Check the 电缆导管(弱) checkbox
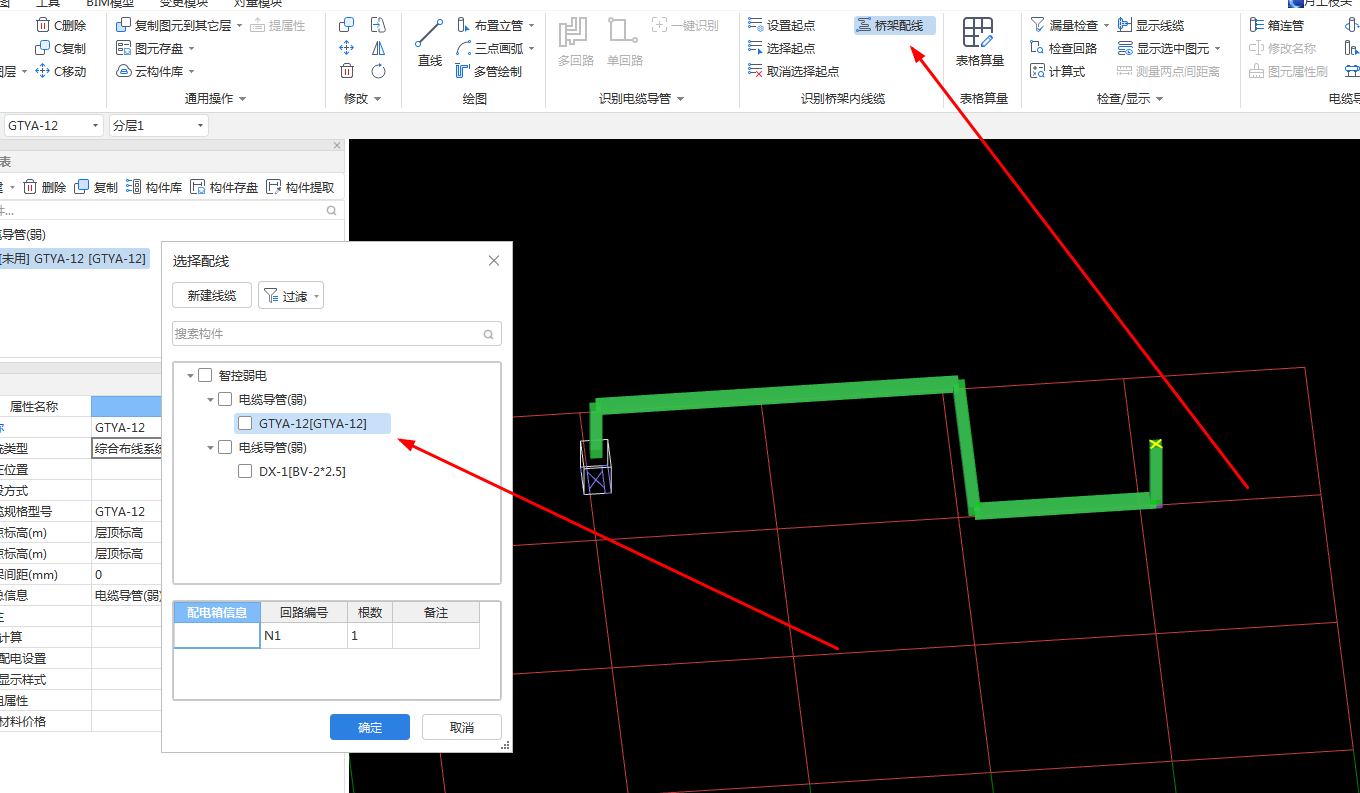The width and height of the screenshot is (1360, 793). pos(225,399)
